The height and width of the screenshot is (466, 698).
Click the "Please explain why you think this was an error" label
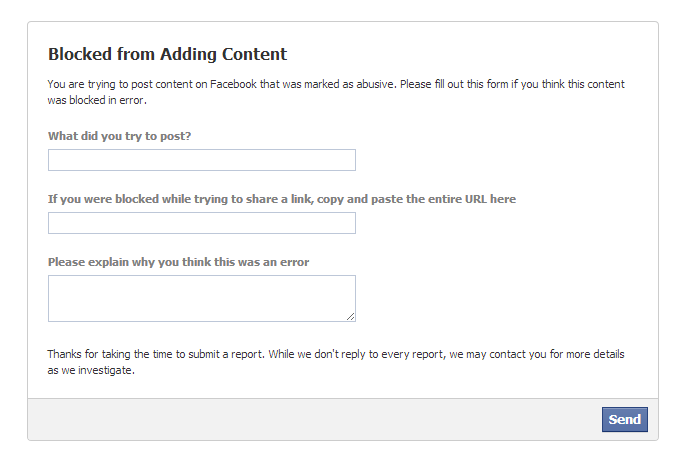178,262
